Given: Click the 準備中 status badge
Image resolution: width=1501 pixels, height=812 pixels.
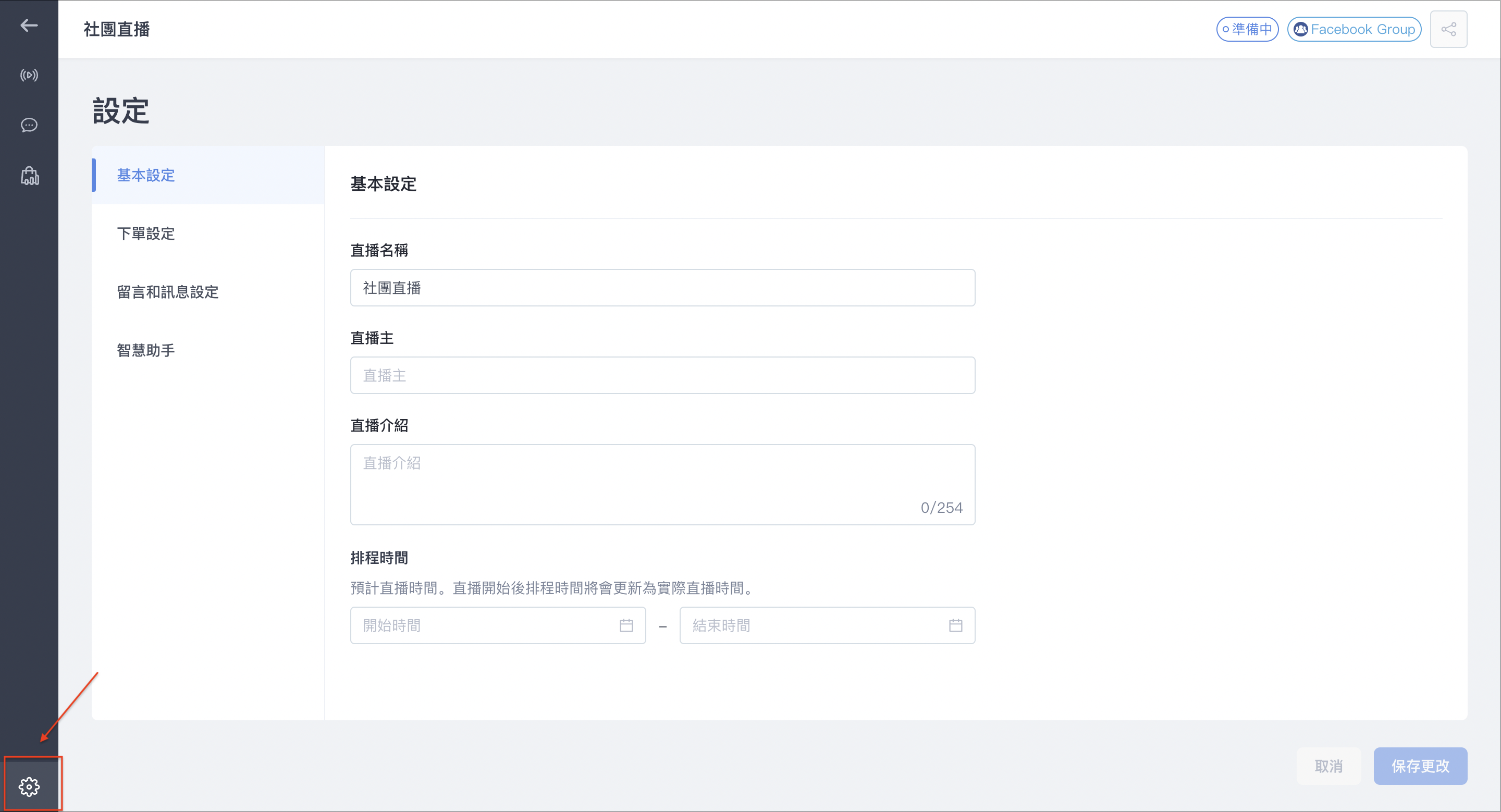Looking at the screenshot, I should coord(1248,29).
